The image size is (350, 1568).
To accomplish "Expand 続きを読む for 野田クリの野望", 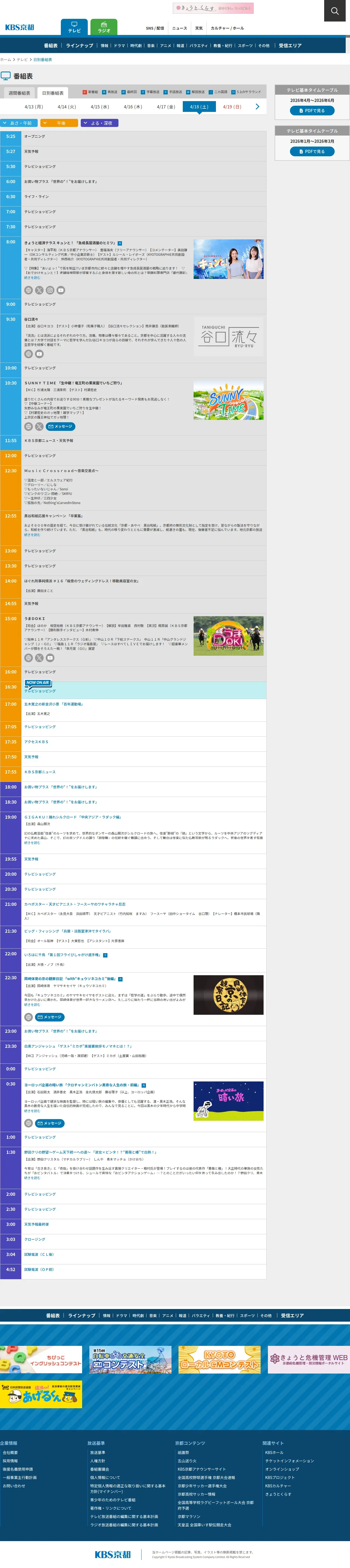I will coord(32,1178).
